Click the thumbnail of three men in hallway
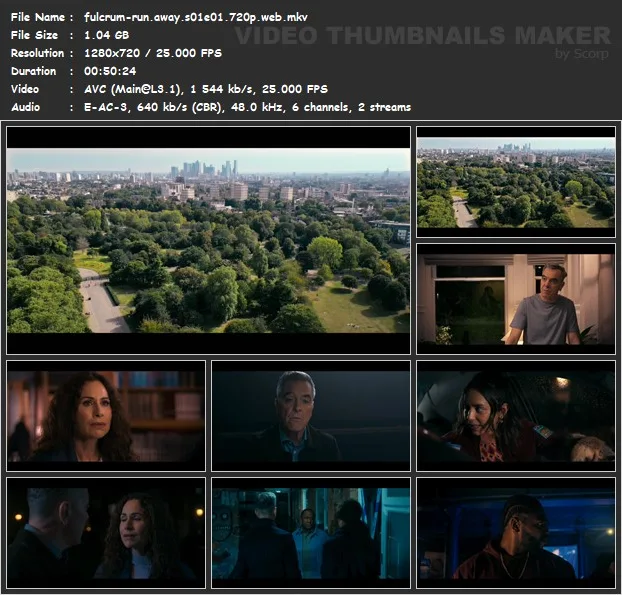 (x=310, y=533)
